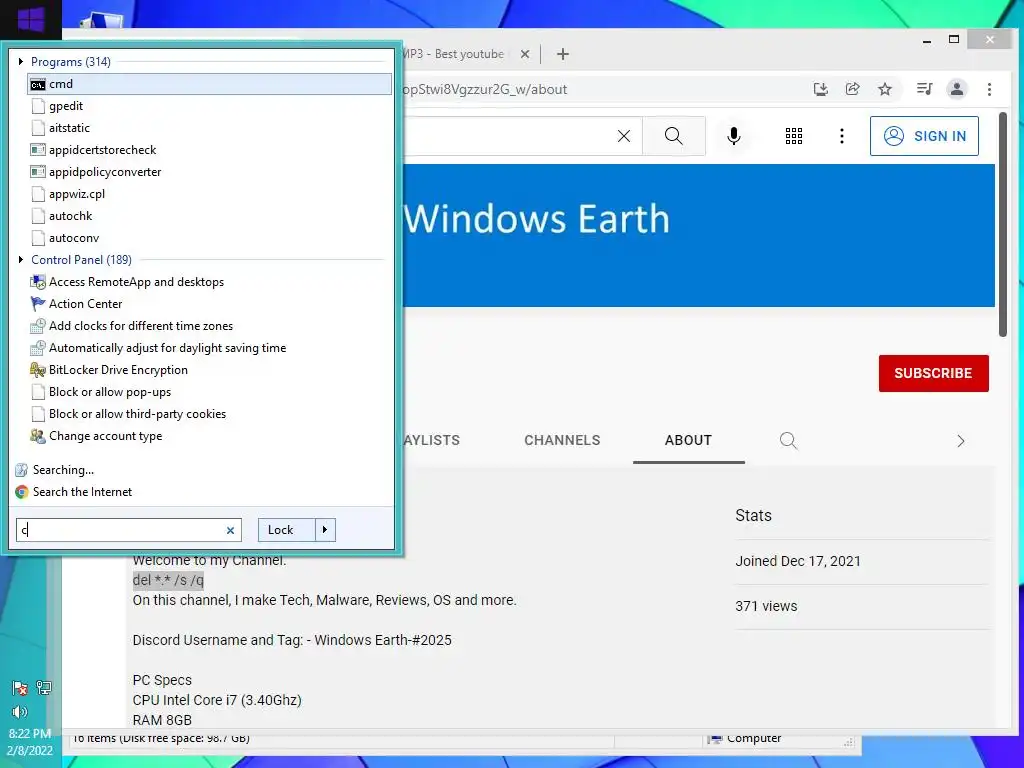Click the SIGN IN button
The height and width of the screenshot is (768, 1024).
click(924, 136)
